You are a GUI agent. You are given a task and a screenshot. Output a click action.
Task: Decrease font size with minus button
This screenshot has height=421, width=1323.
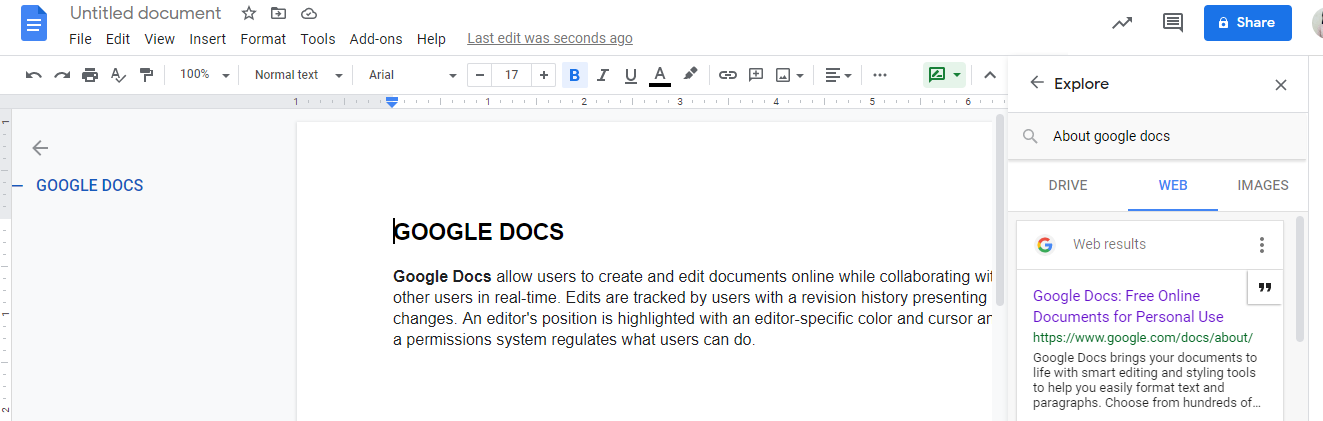481,75
